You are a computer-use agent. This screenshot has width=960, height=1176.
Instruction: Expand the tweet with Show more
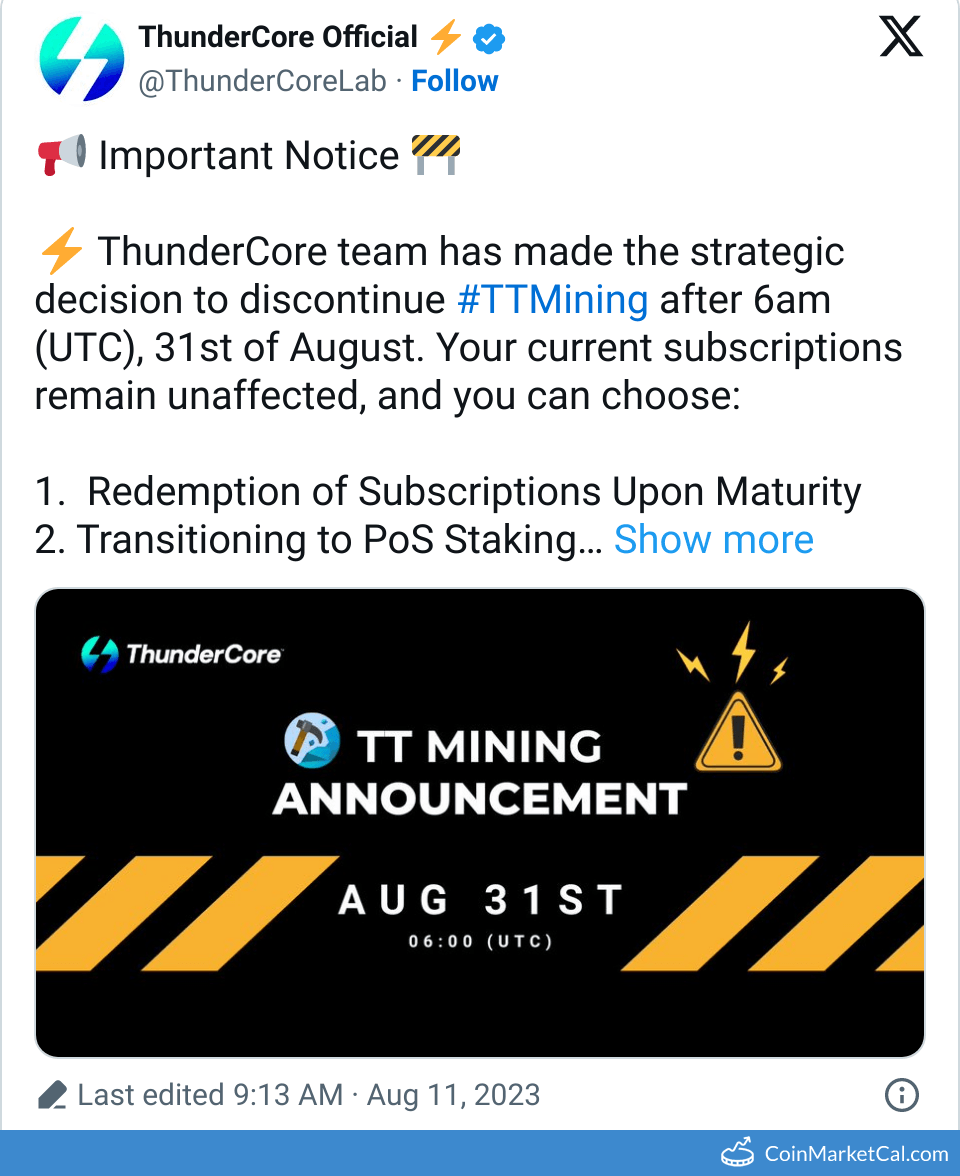click(x=713, y=540)
